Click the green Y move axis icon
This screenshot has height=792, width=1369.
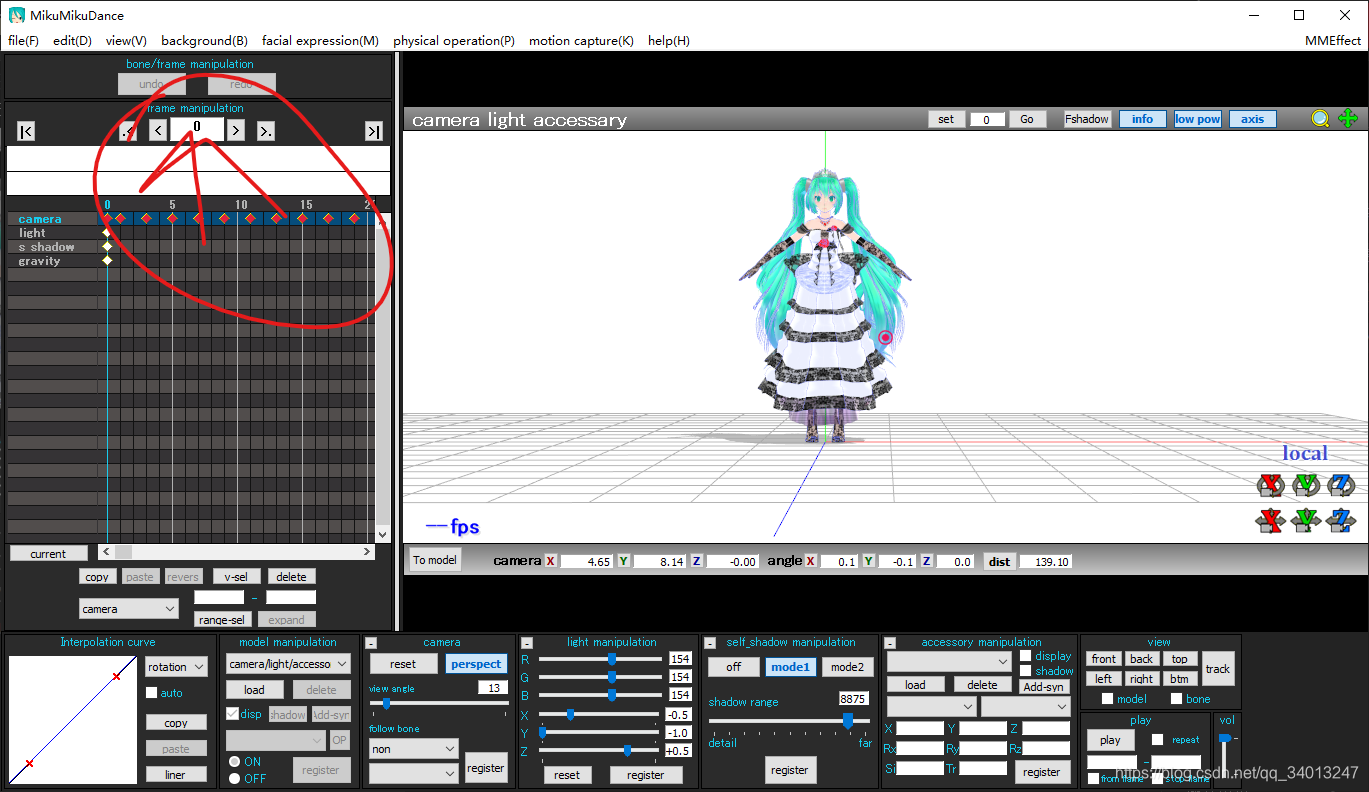click(1306, 520)
